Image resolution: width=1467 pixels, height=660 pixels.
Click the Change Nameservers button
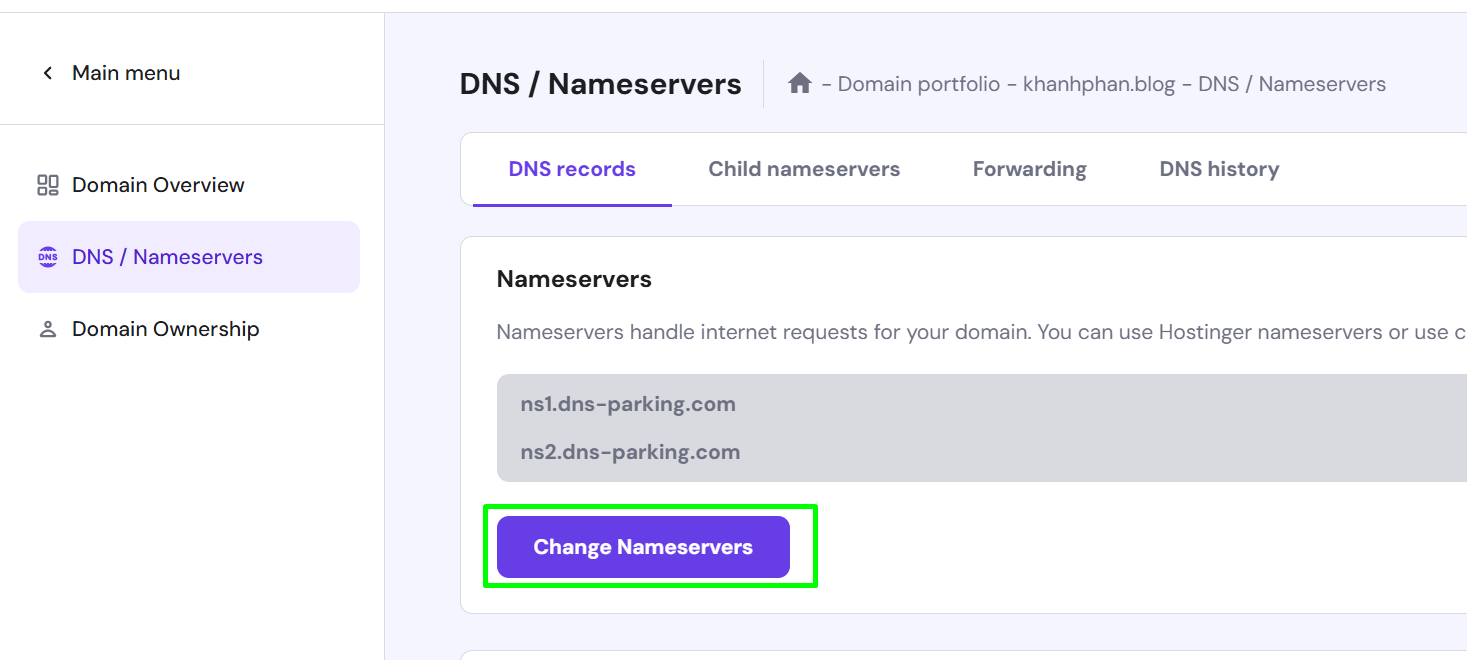pos(643,547)
